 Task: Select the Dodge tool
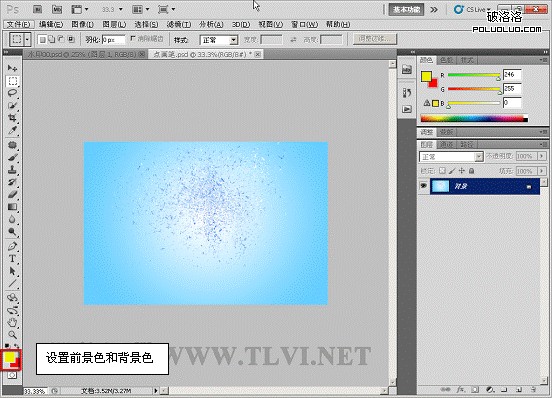click(12, 232)
